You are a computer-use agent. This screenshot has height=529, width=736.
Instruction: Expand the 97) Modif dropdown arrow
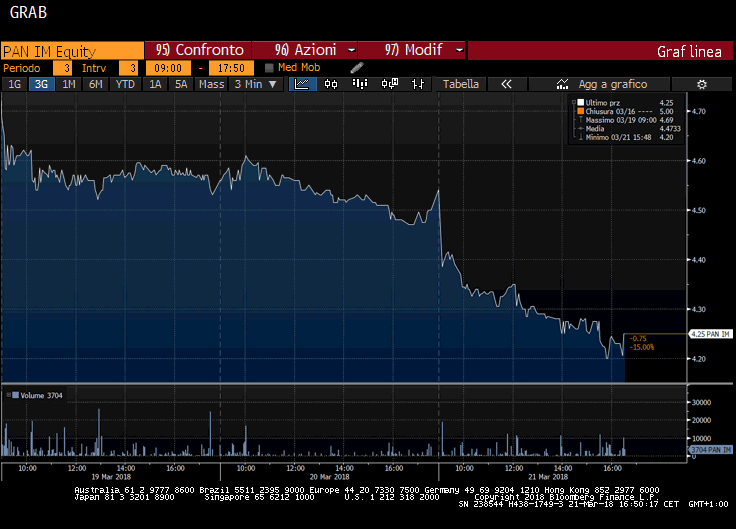[x=460, y=50]
